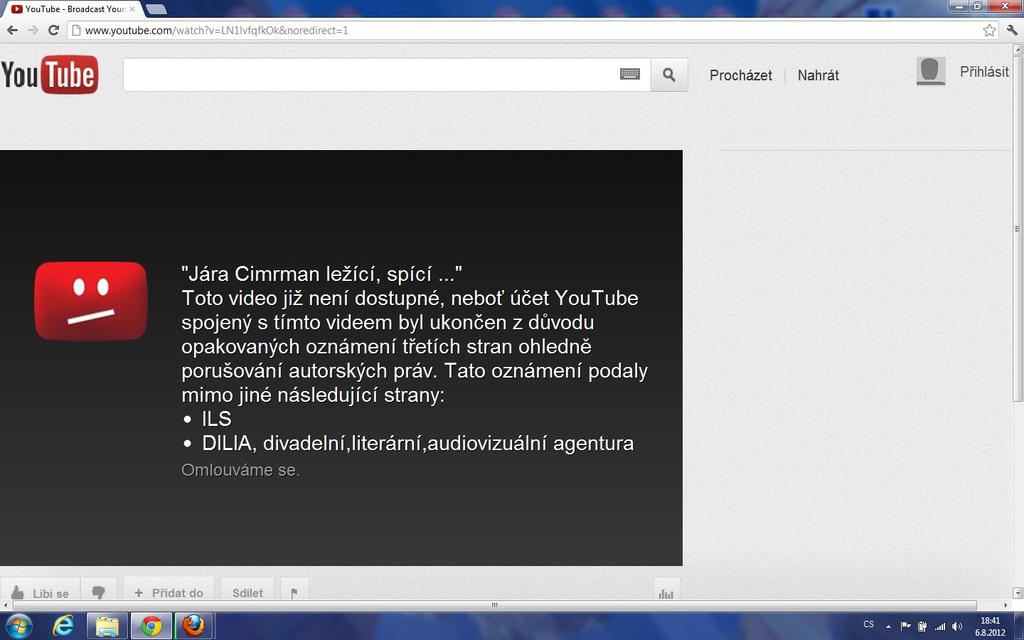The image size is (1024, 640).
Task: Click the Přihlásit sign-in link
Action: click(984, 72)
